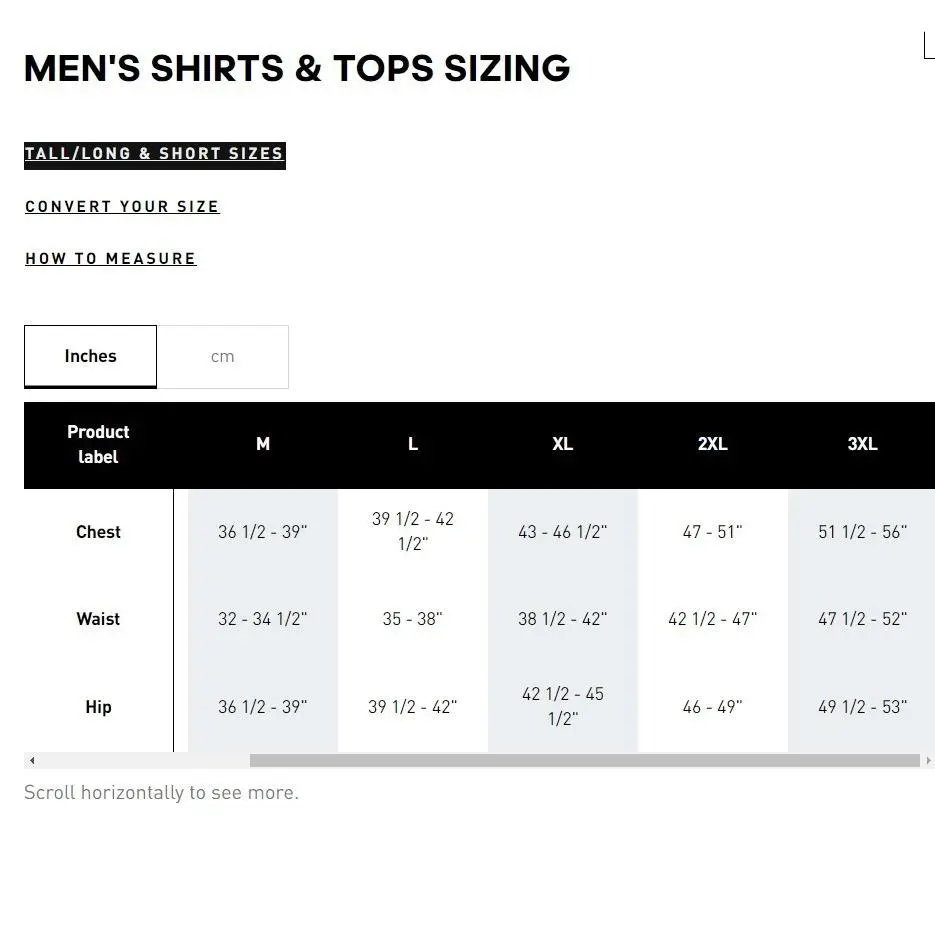Select the L size column header
The image size is (935, 935).
(x=413, y=444)
